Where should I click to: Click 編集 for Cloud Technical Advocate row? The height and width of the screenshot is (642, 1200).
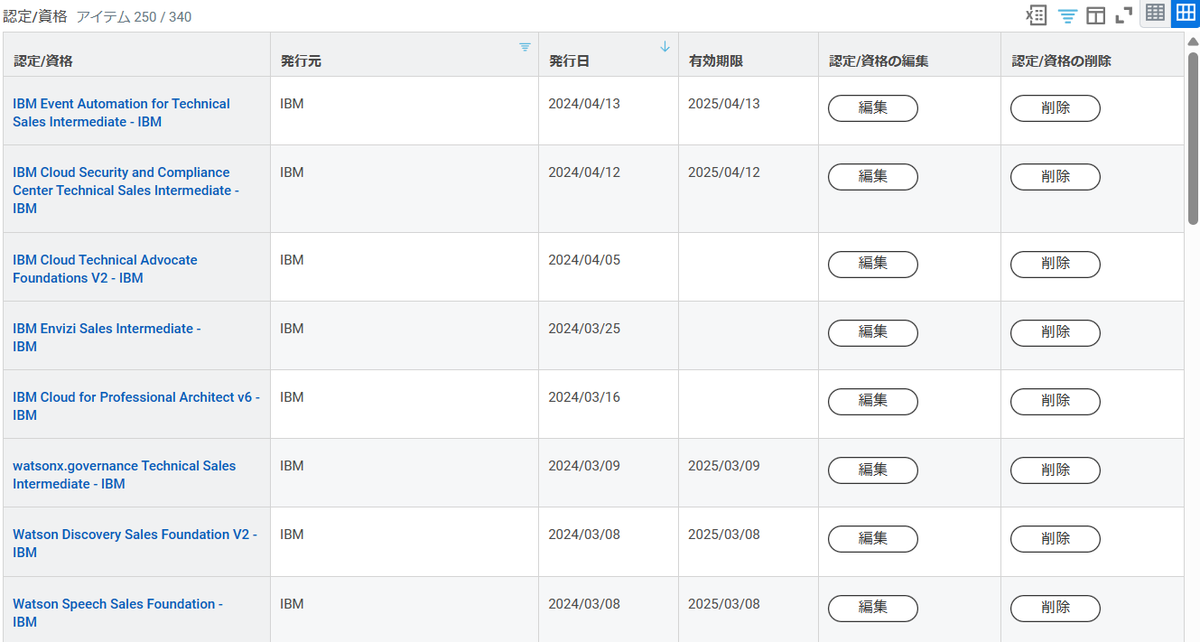[873, 264]
